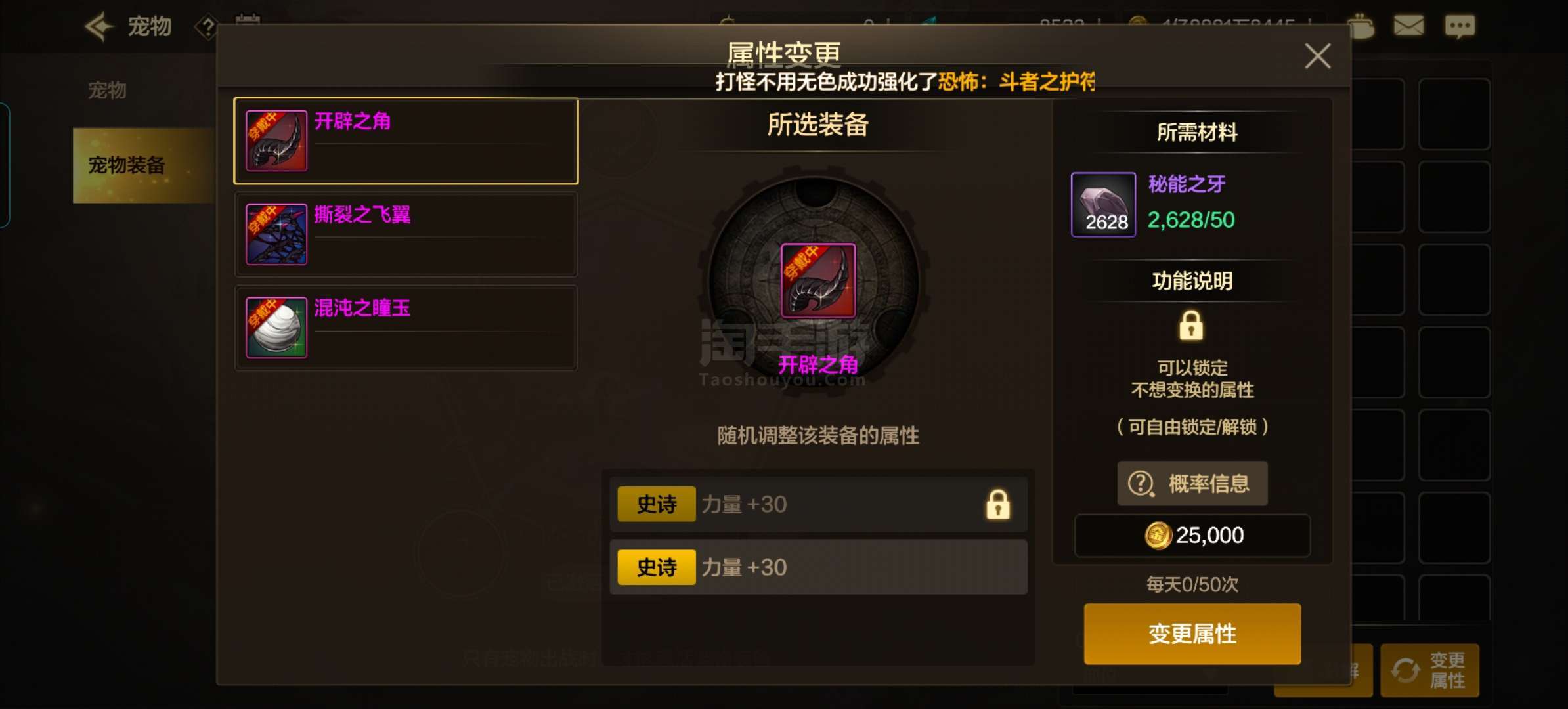Click the lock icon under 功能说明

(1191, 325)
